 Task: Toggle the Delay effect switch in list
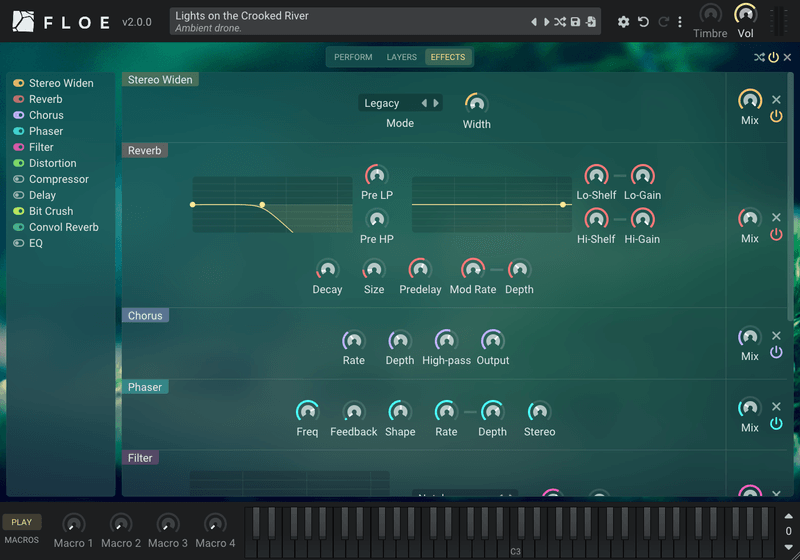click(19, 195)
